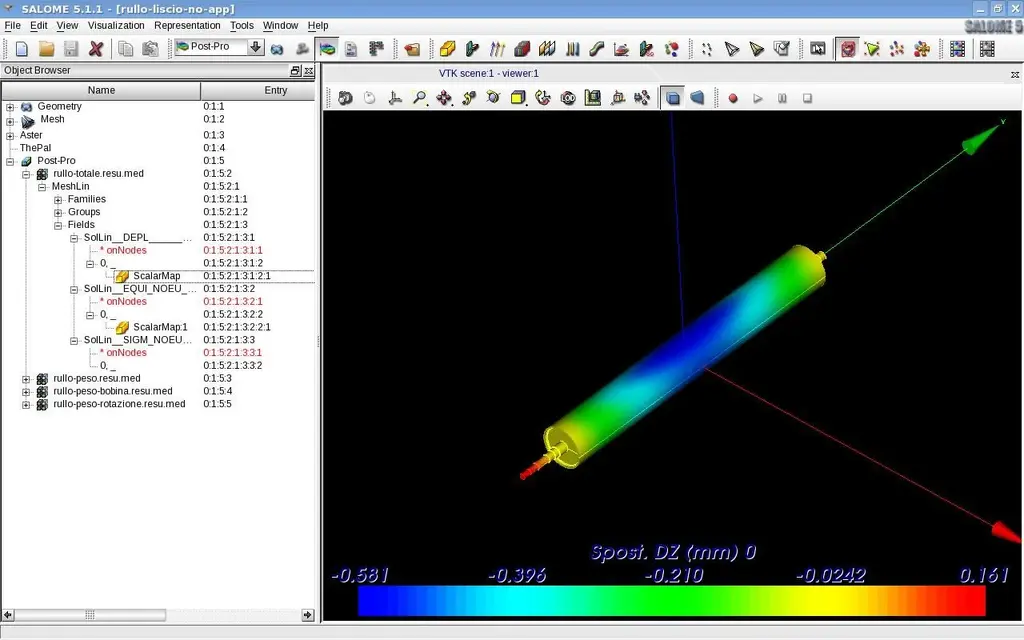The height and width of the screenshot is (640, 1024).
Task: Open the last filmstrip animation icon
Action: click(x=987, y=49)
